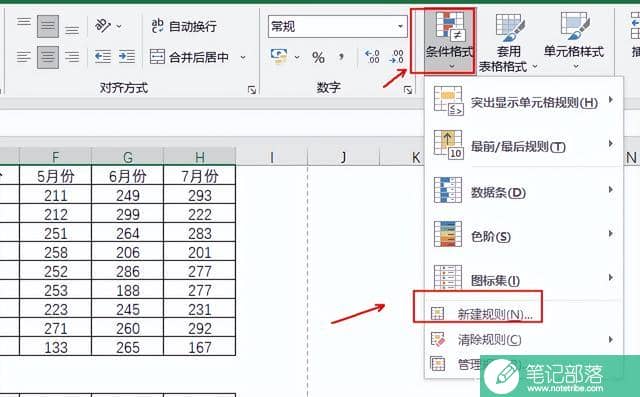Open 单元格样式 cell styles gallery
This screenshot has height=397, width=640.
(x=574, y=40)
